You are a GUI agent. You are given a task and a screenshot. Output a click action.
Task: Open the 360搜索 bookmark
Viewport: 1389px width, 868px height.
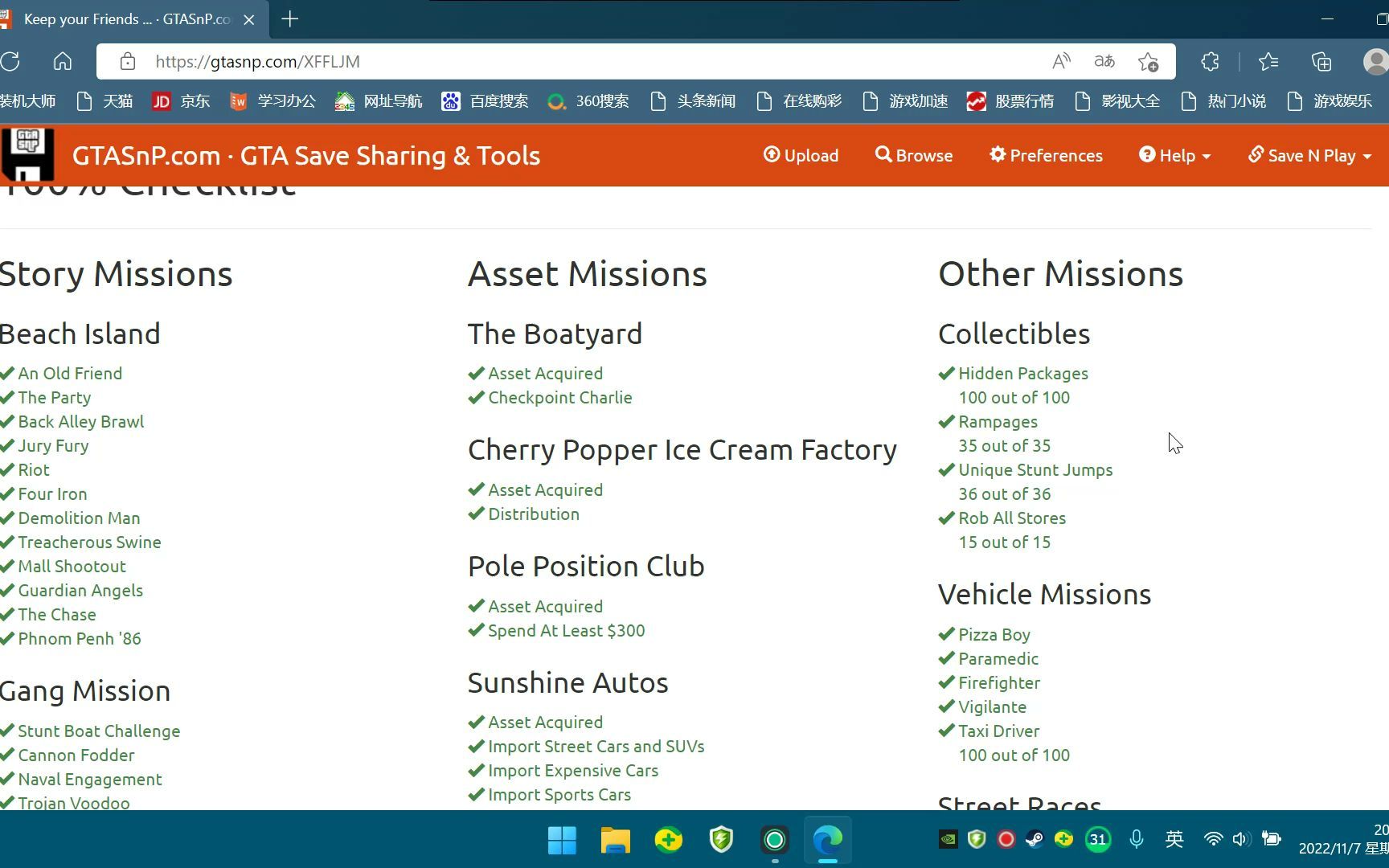pos(588,101)
